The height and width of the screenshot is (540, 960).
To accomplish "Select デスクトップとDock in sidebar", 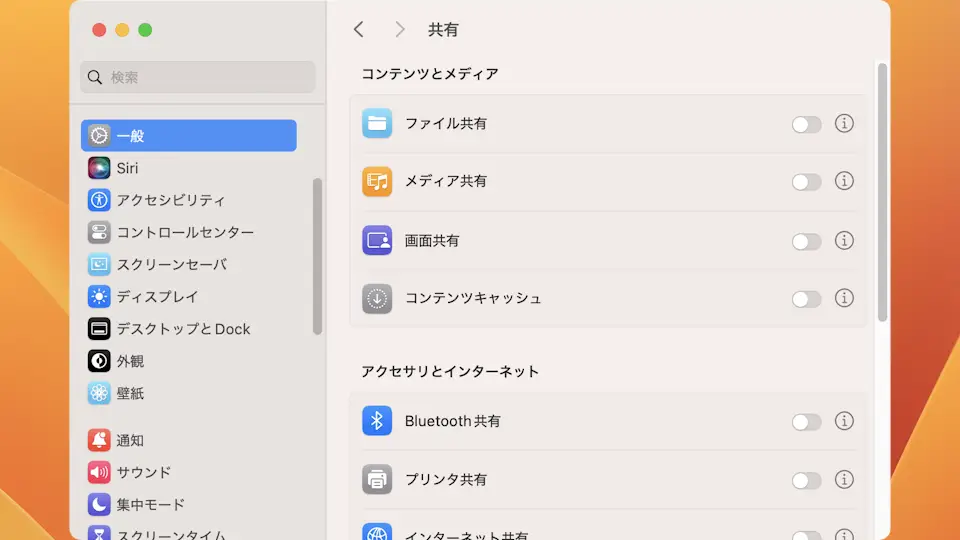I will point(183,329).
